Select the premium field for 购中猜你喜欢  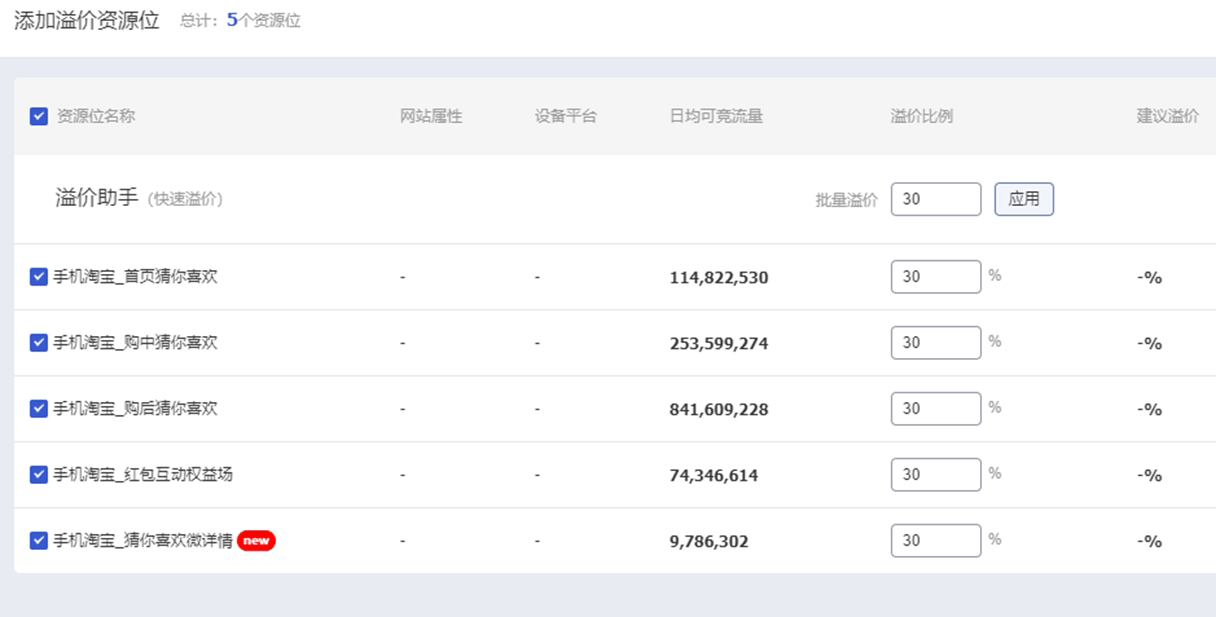point(935,343)
